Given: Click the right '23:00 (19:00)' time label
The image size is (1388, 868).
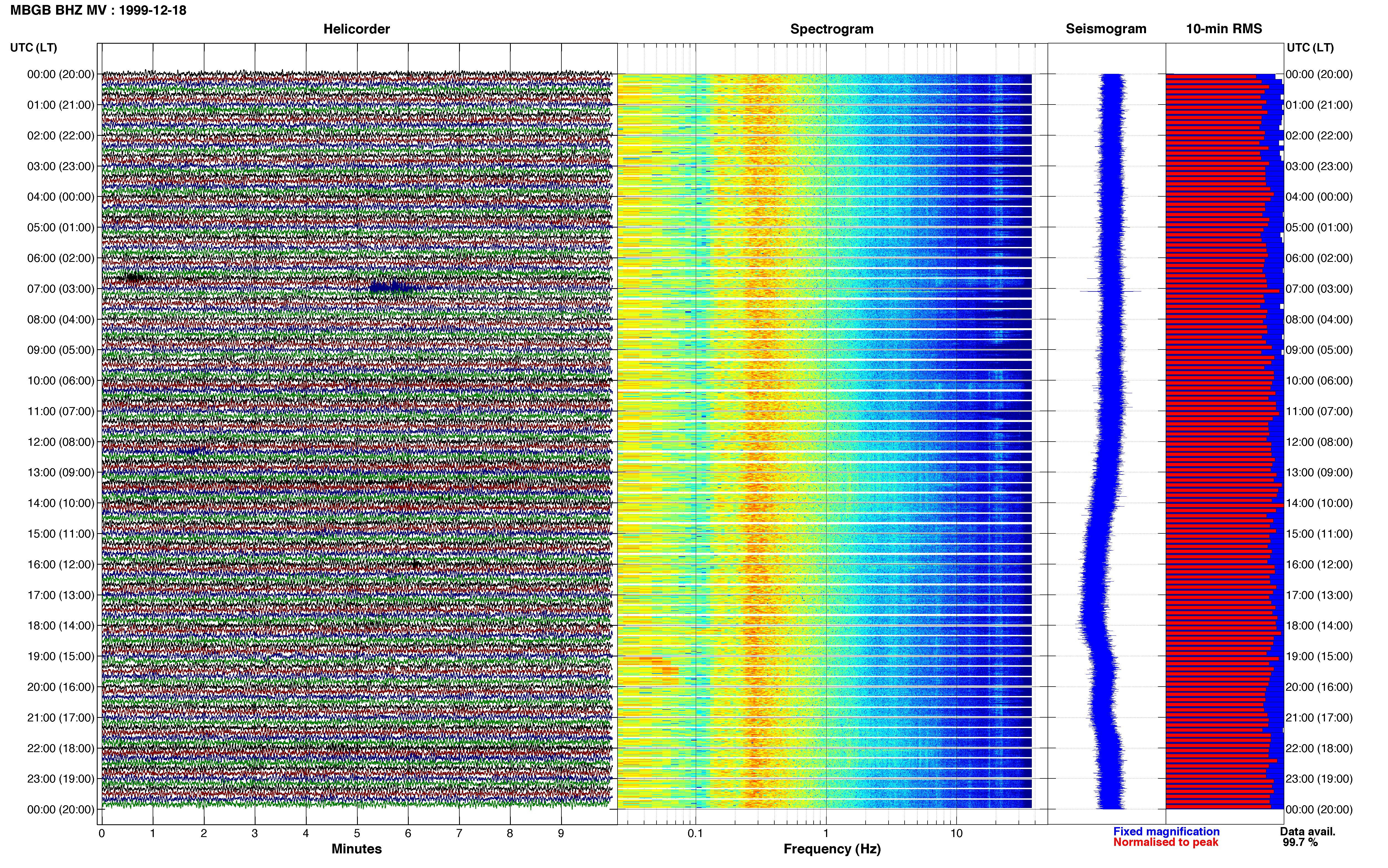Looking at the screenshot, I should pos(1319,778).
